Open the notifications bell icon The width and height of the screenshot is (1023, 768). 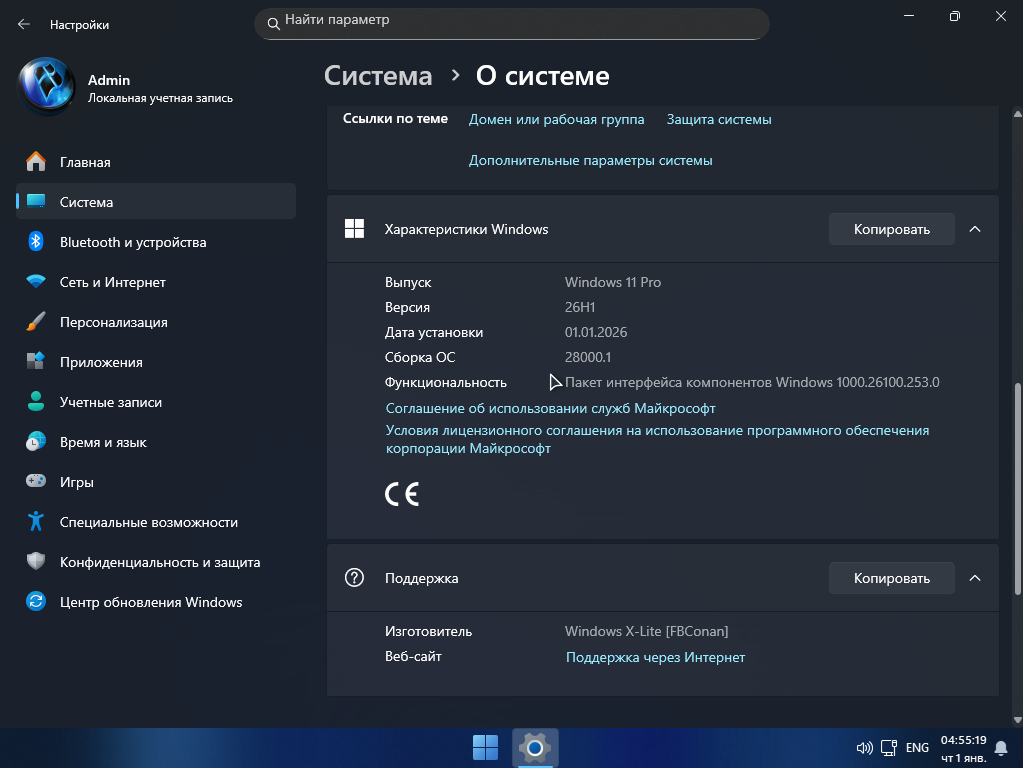[x=1001, y=748]
